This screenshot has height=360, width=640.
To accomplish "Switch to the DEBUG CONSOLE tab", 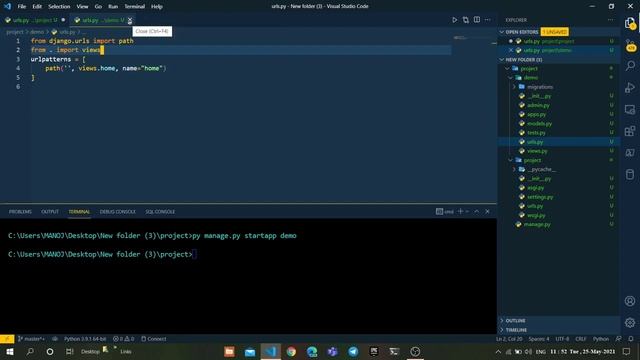I will [118, 212].
